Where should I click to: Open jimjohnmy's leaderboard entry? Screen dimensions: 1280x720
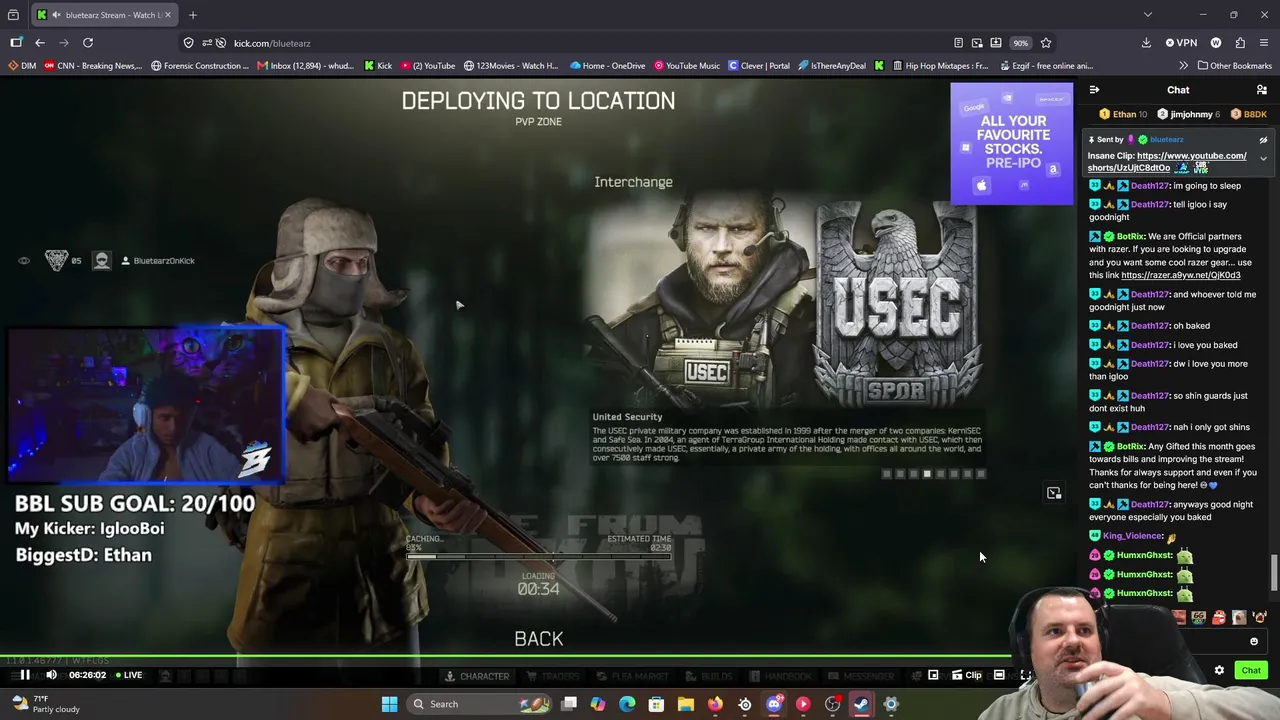[1186, 114]
